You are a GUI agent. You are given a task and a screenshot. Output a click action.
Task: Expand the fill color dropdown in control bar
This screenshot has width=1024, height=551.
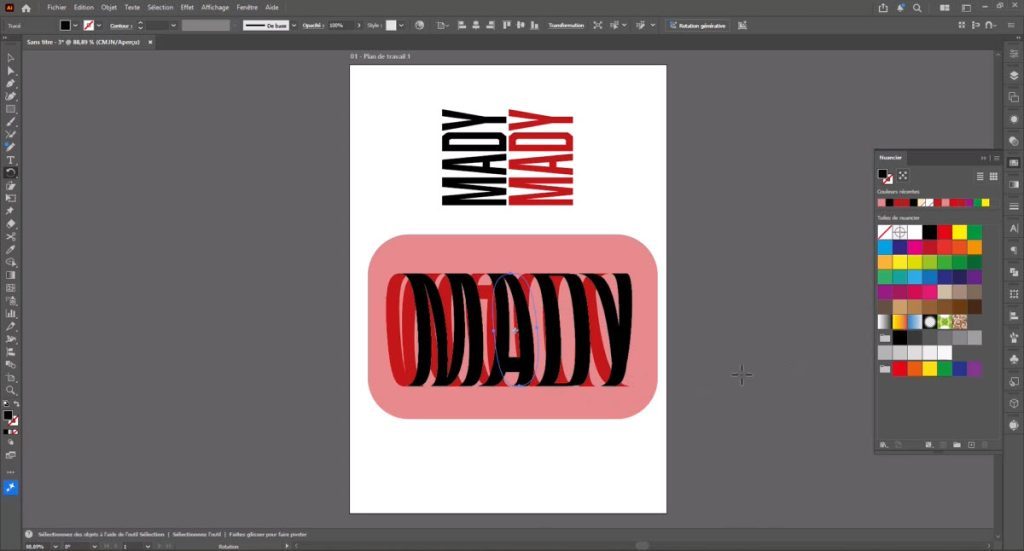tap(78, 25)
